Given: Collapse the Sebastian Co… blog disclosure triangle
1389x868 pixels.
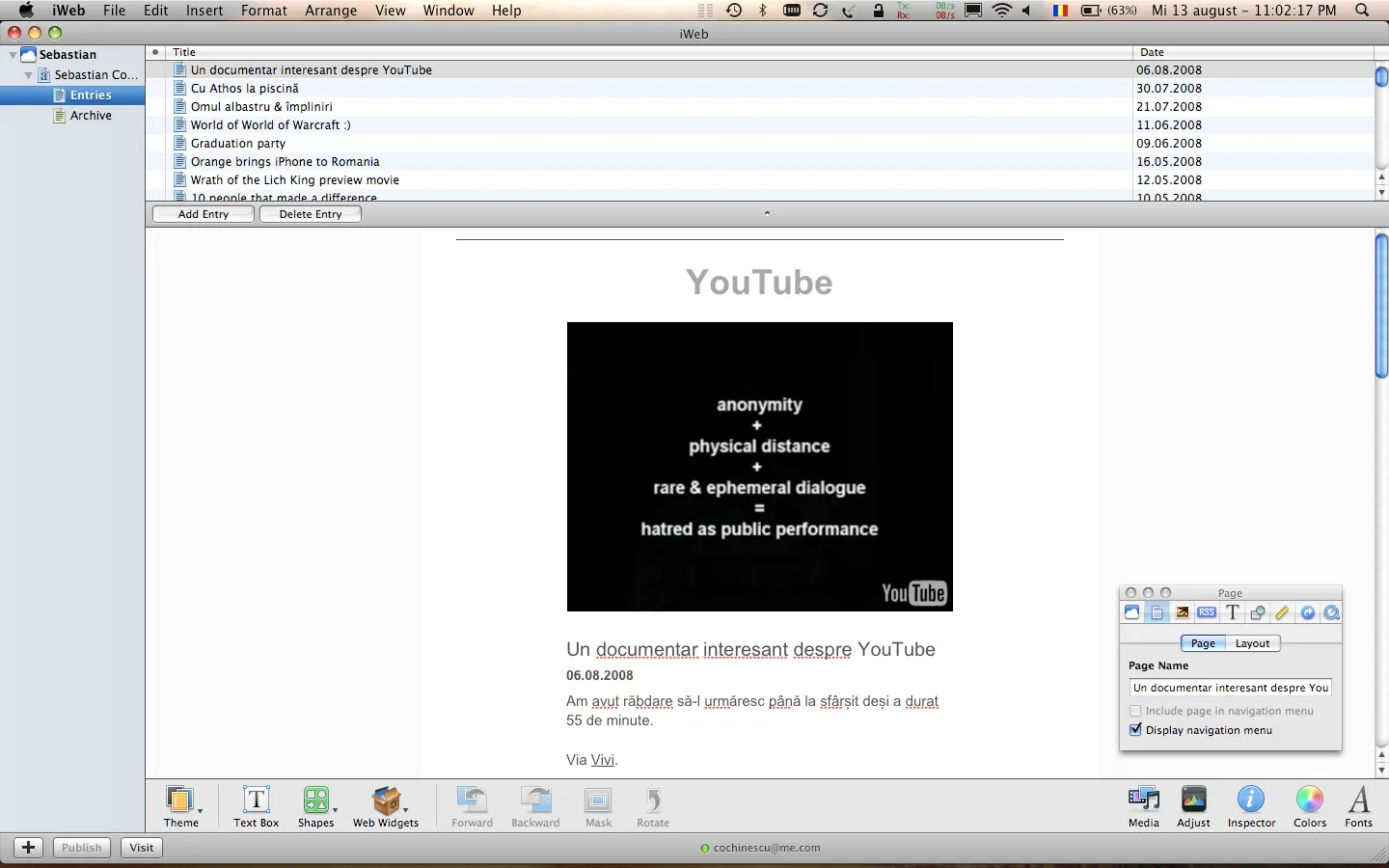Looking at the screenshot, I should point(28,75).
